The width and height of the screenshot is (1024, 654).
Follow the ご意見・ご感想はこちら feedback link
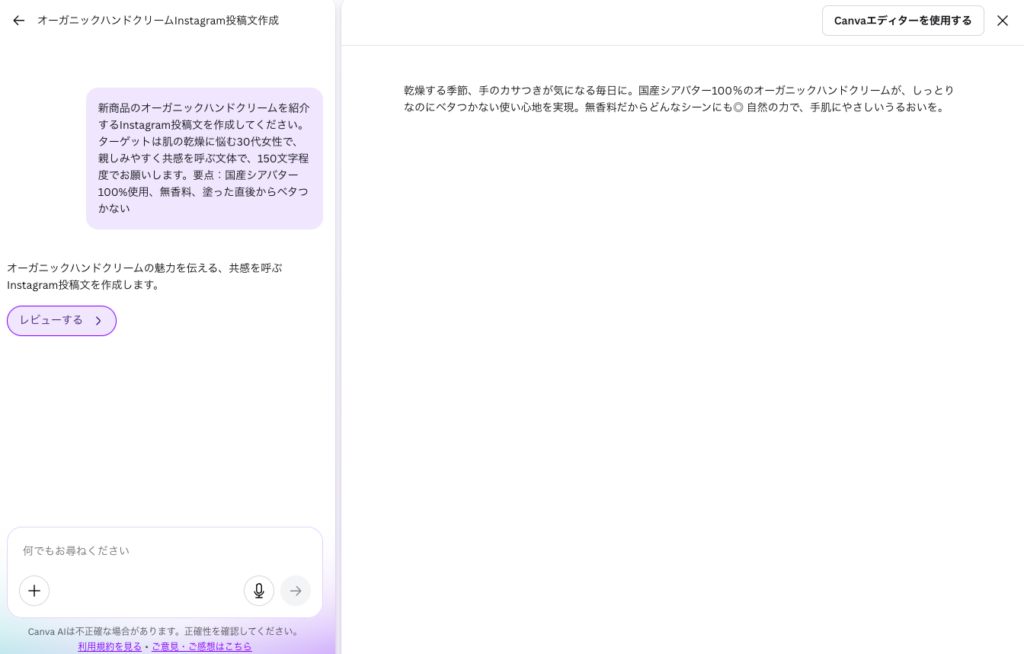point(201,646)
